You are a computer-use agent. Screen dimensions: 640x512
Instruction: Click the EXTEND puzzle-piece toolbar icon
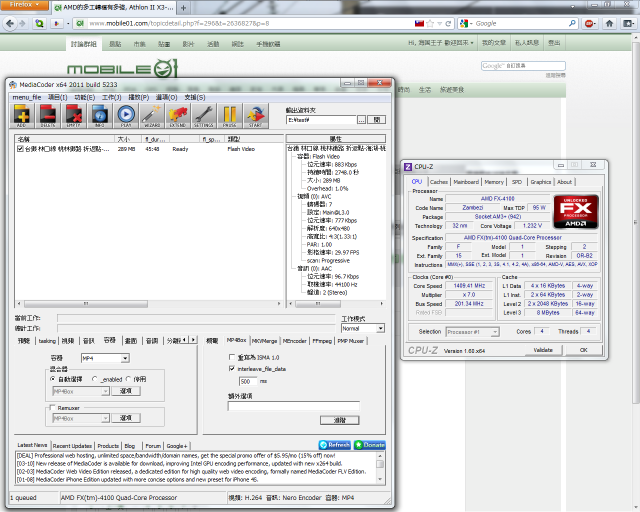tap(178, 116)
